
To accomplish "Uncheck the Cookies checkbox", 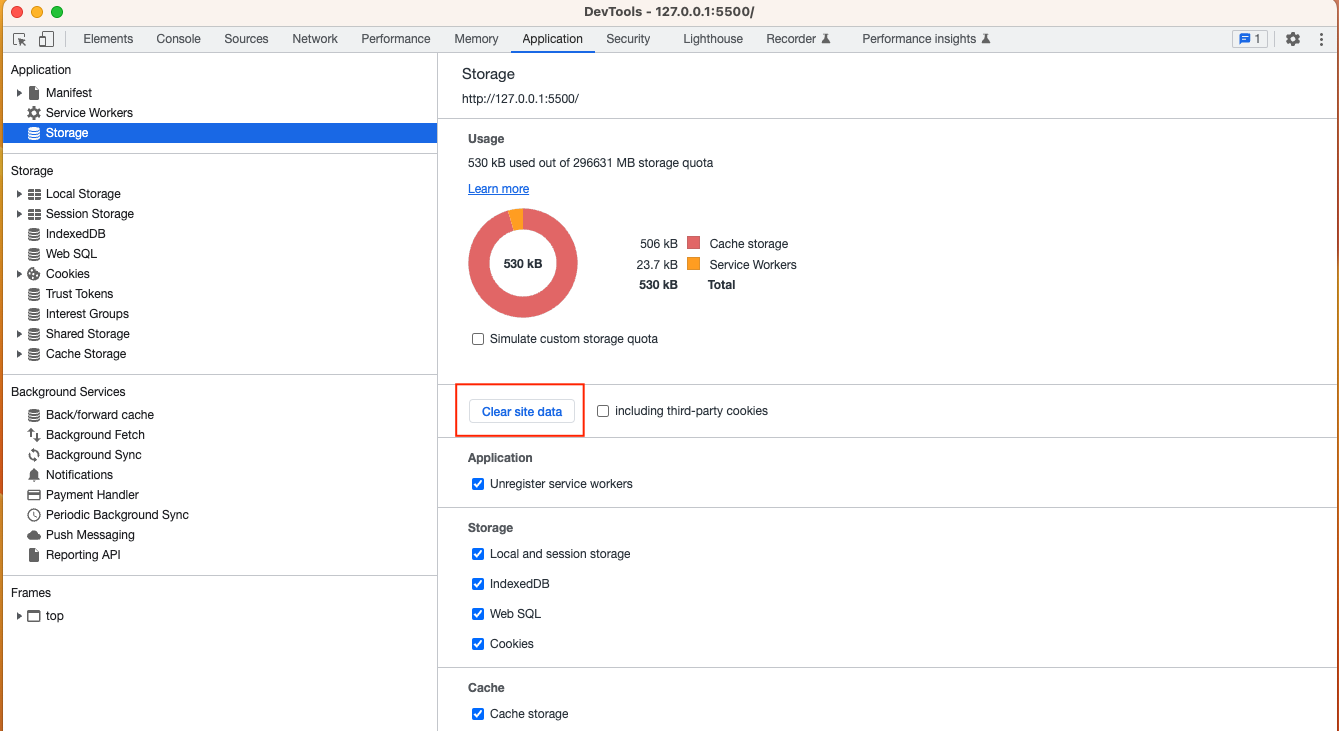I will tap(478, 644).
